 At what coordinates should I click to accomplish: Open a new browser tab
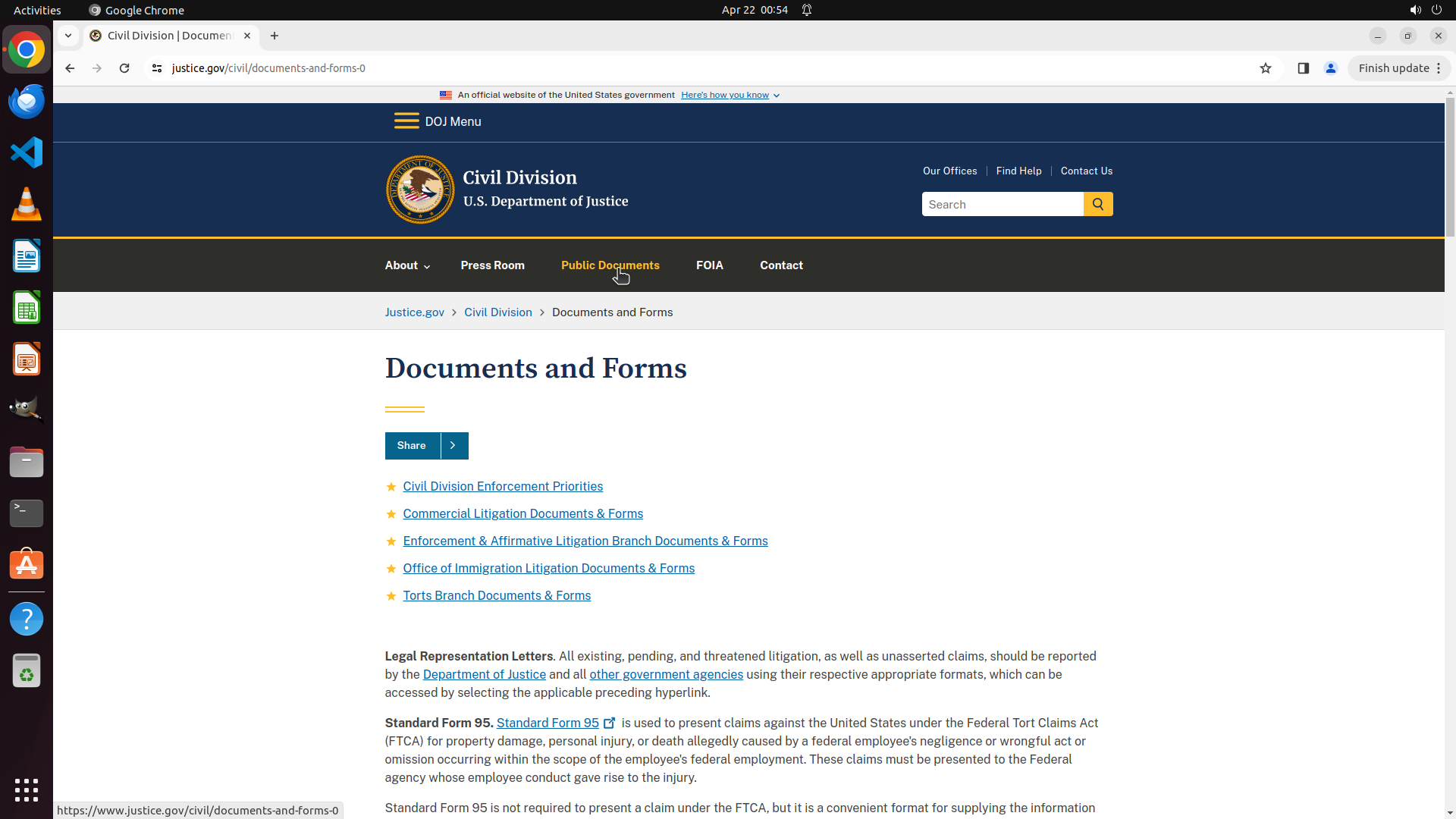coord(275,36)
